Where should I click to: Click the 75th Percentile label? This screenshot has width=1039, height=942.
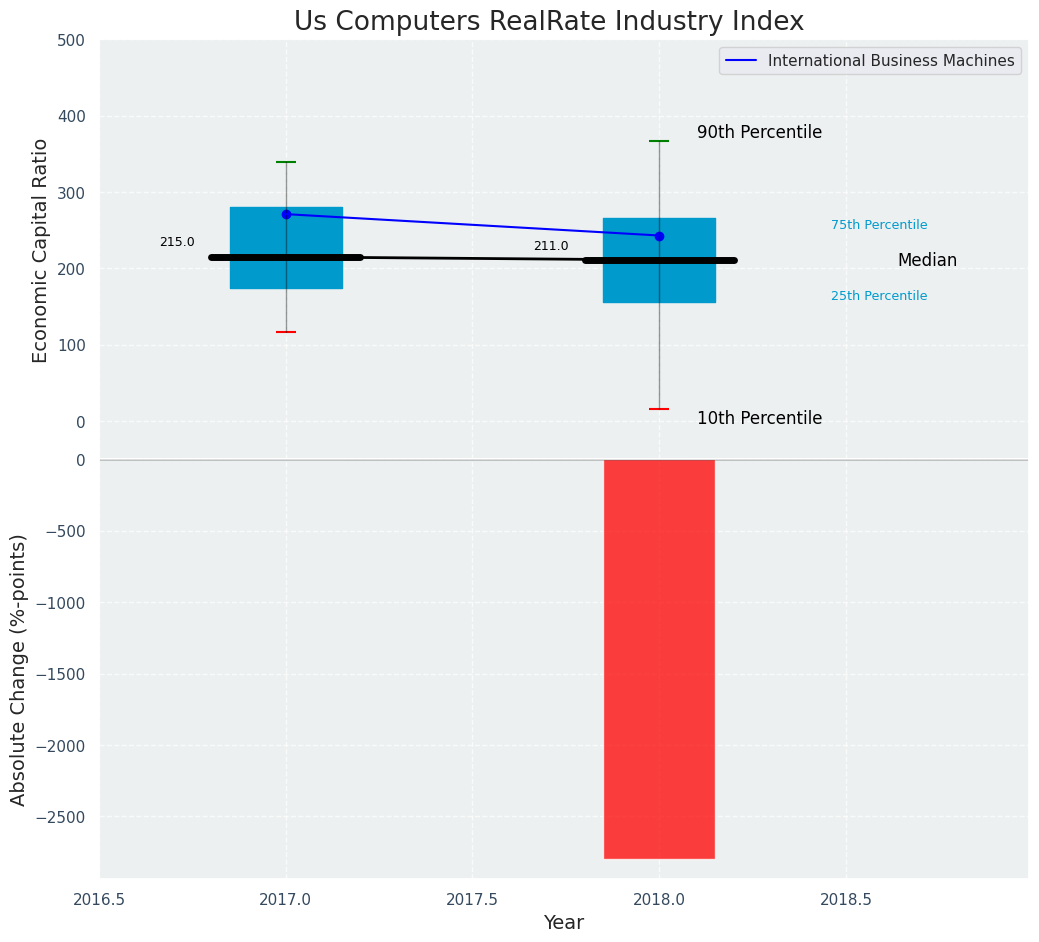879,225
